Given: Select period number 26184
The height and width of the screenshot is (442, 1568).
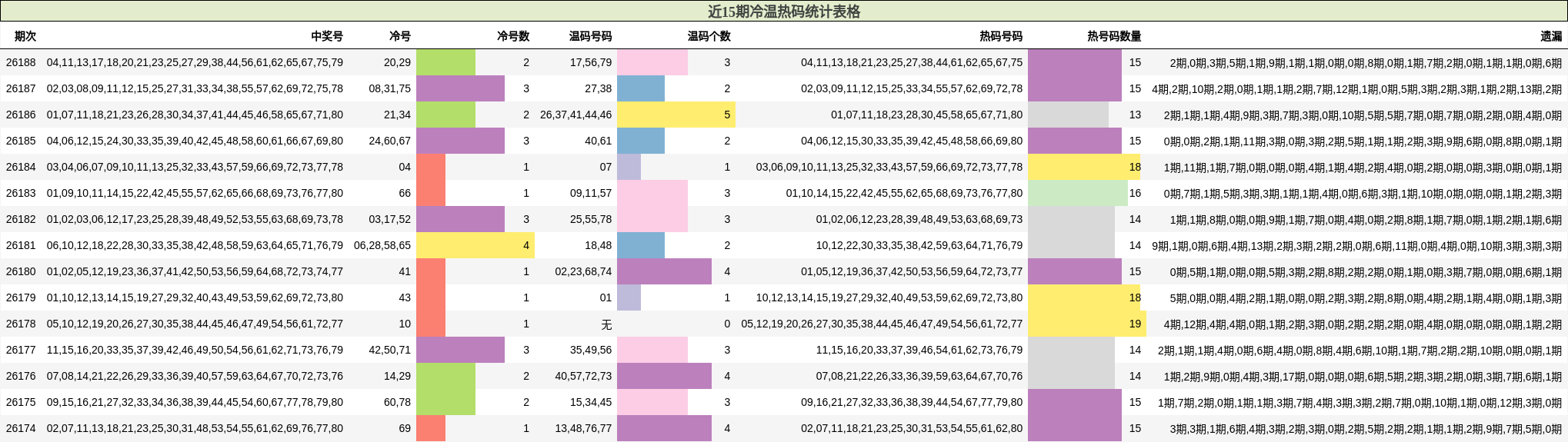Looking at the screenshot, I should 21,167.
